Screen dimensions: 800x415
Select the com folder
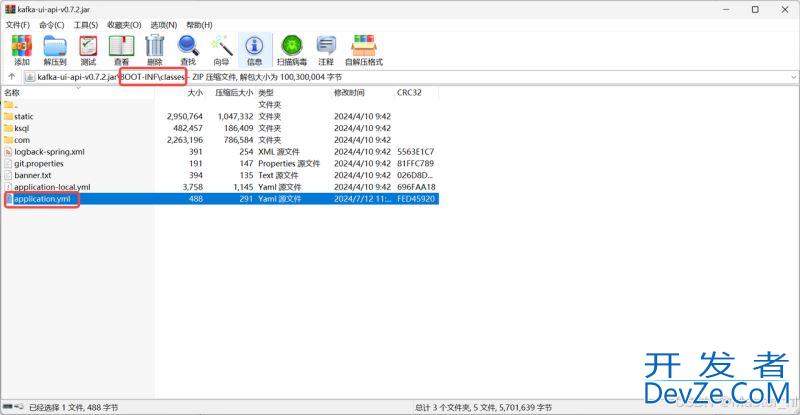220,140
